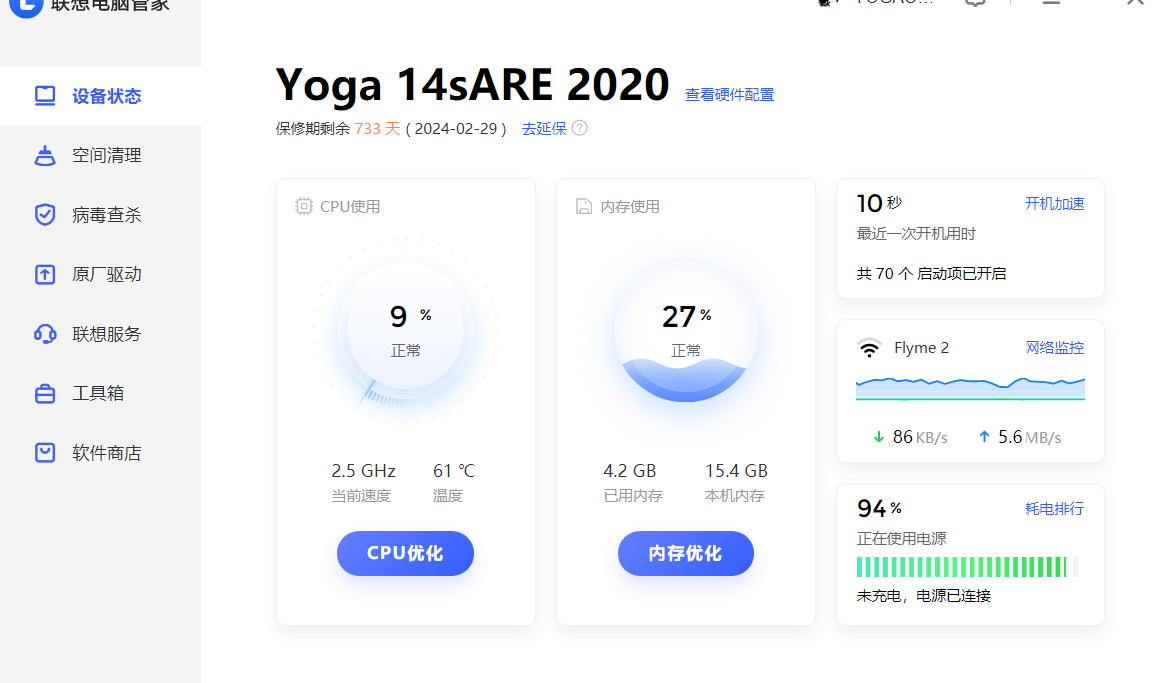
Task: Click the 正在使用电源 text
Action: click(x=902, y=539)
